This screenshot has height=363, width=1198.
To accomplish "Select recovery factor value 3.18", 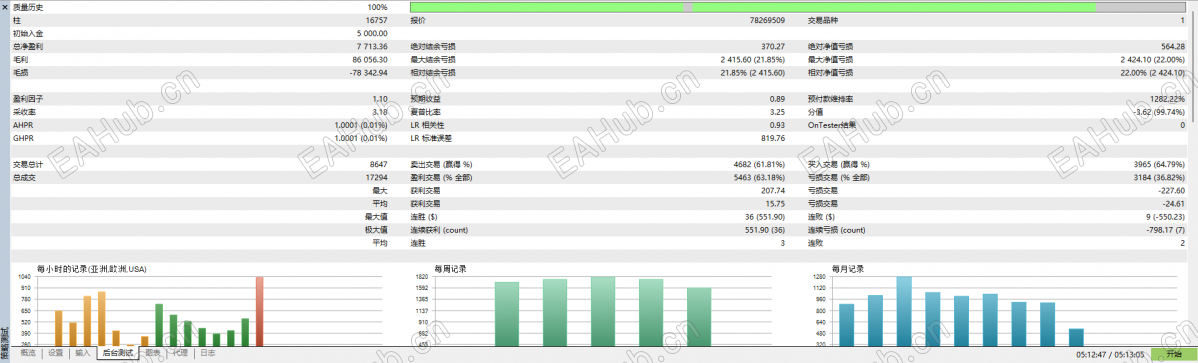I will click(x=380, y=112).
